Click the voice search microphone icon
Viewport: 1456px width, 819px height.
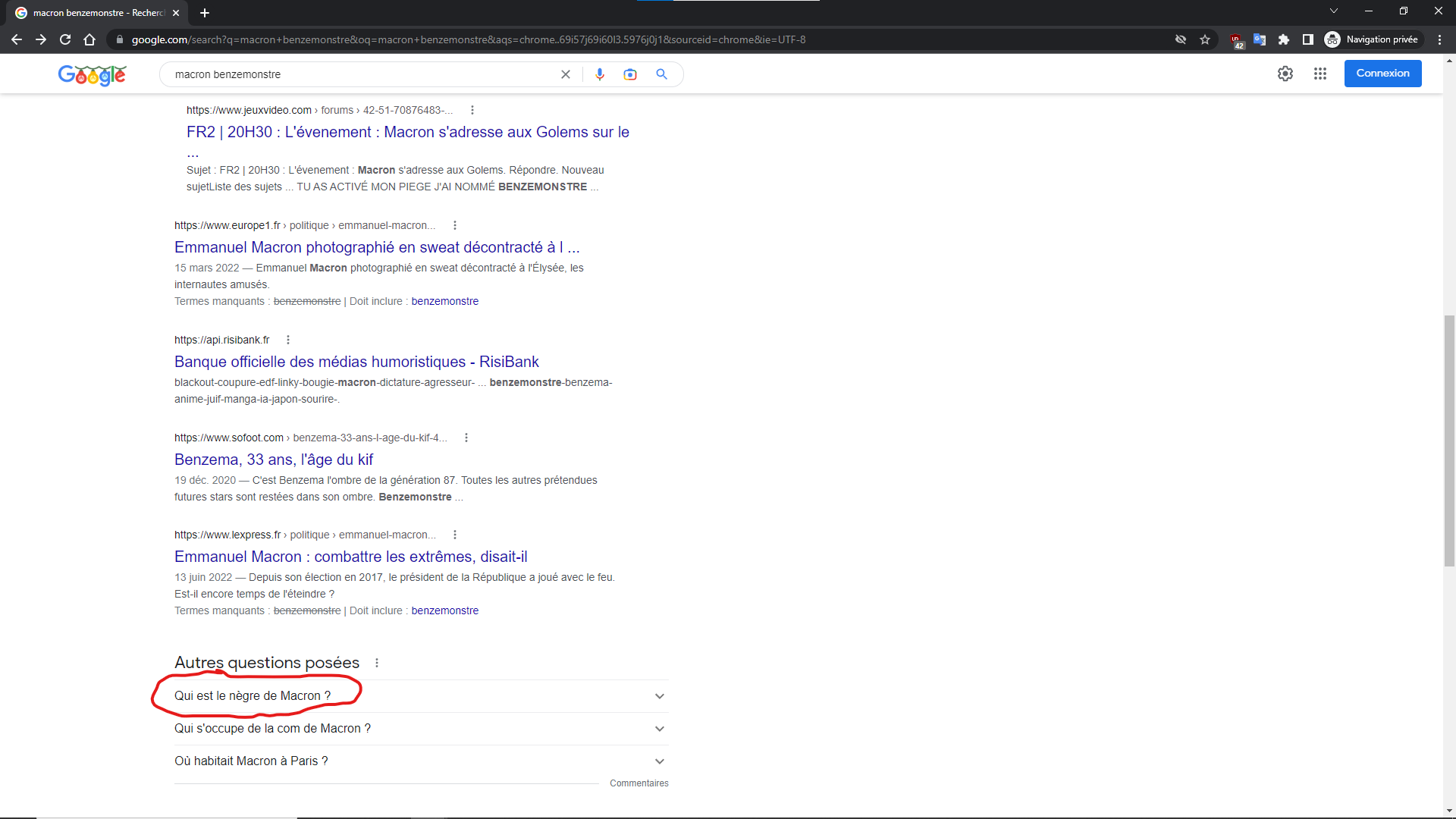pyautogui.click(x=600, y=74)
